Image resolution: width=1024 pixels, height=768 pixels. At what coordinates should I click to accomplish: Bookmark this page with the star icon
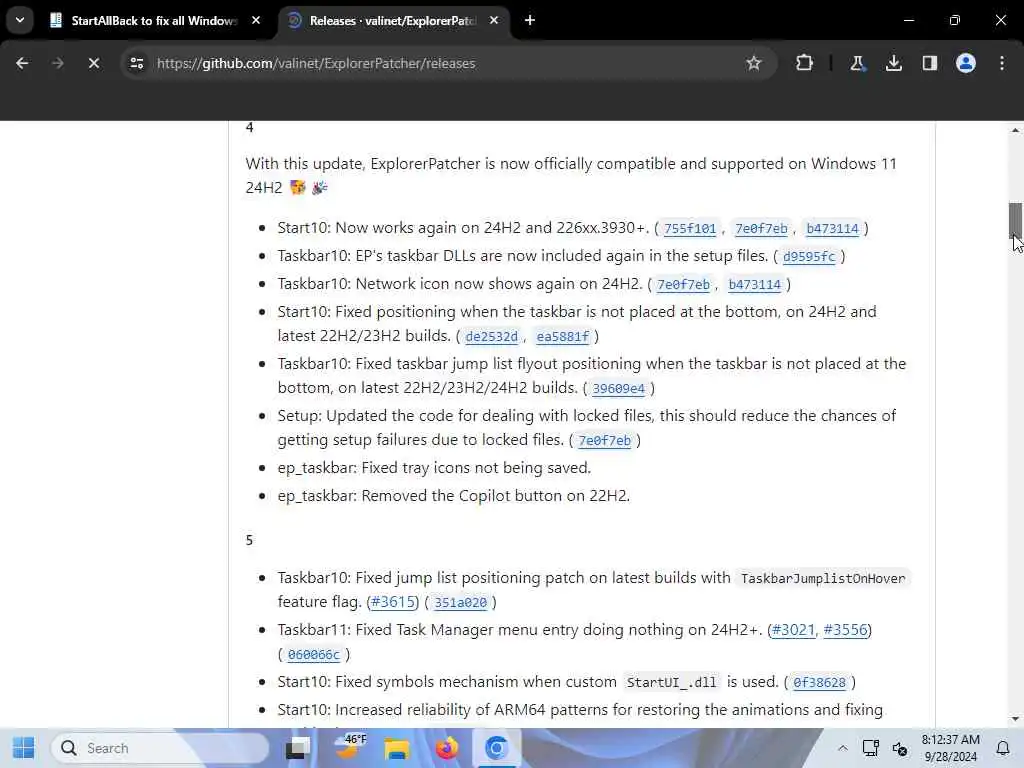tap(754, 63)
